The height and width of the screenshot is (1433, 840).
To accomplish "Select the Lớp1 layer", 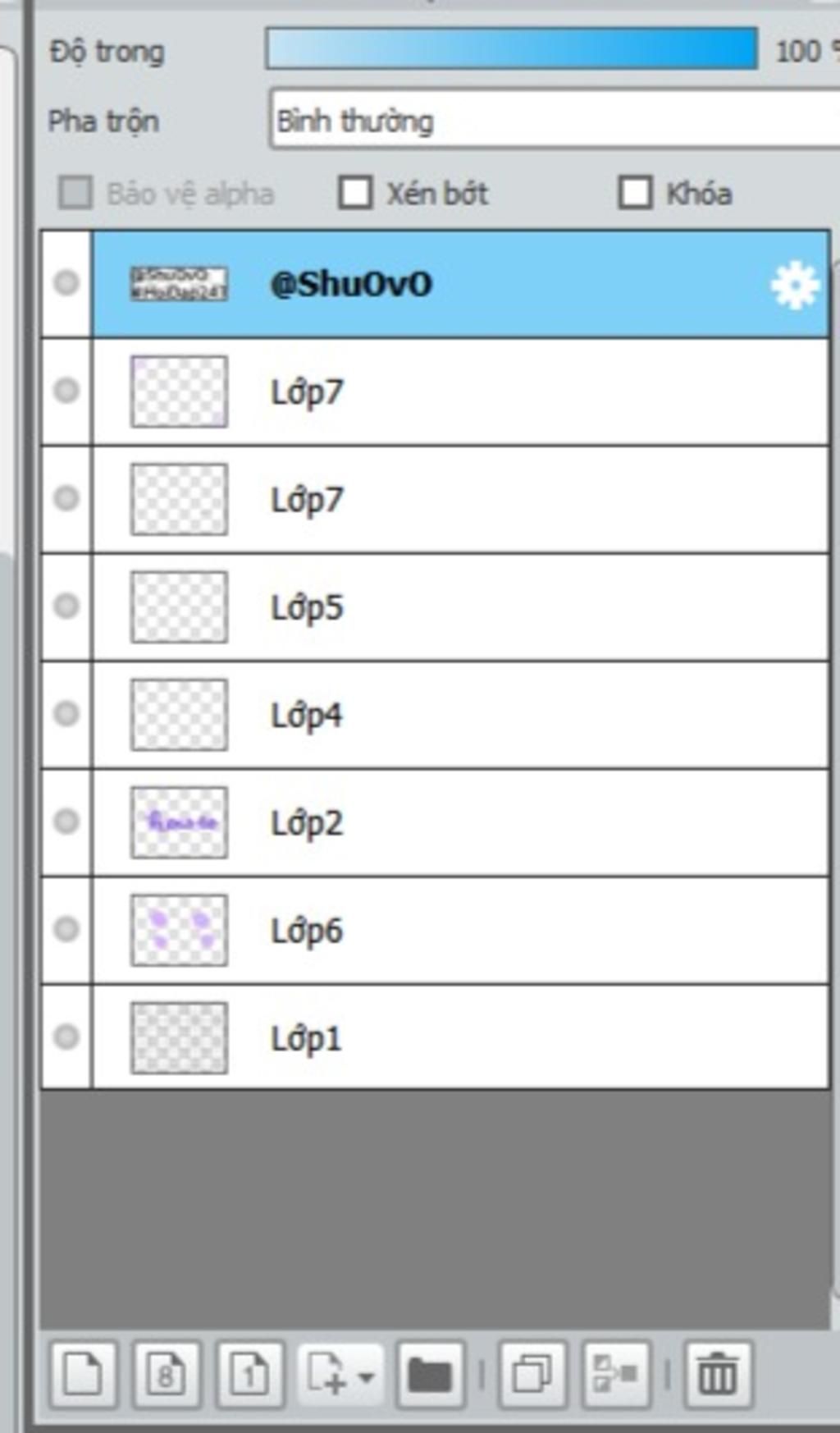I will tap(461, 1037).
